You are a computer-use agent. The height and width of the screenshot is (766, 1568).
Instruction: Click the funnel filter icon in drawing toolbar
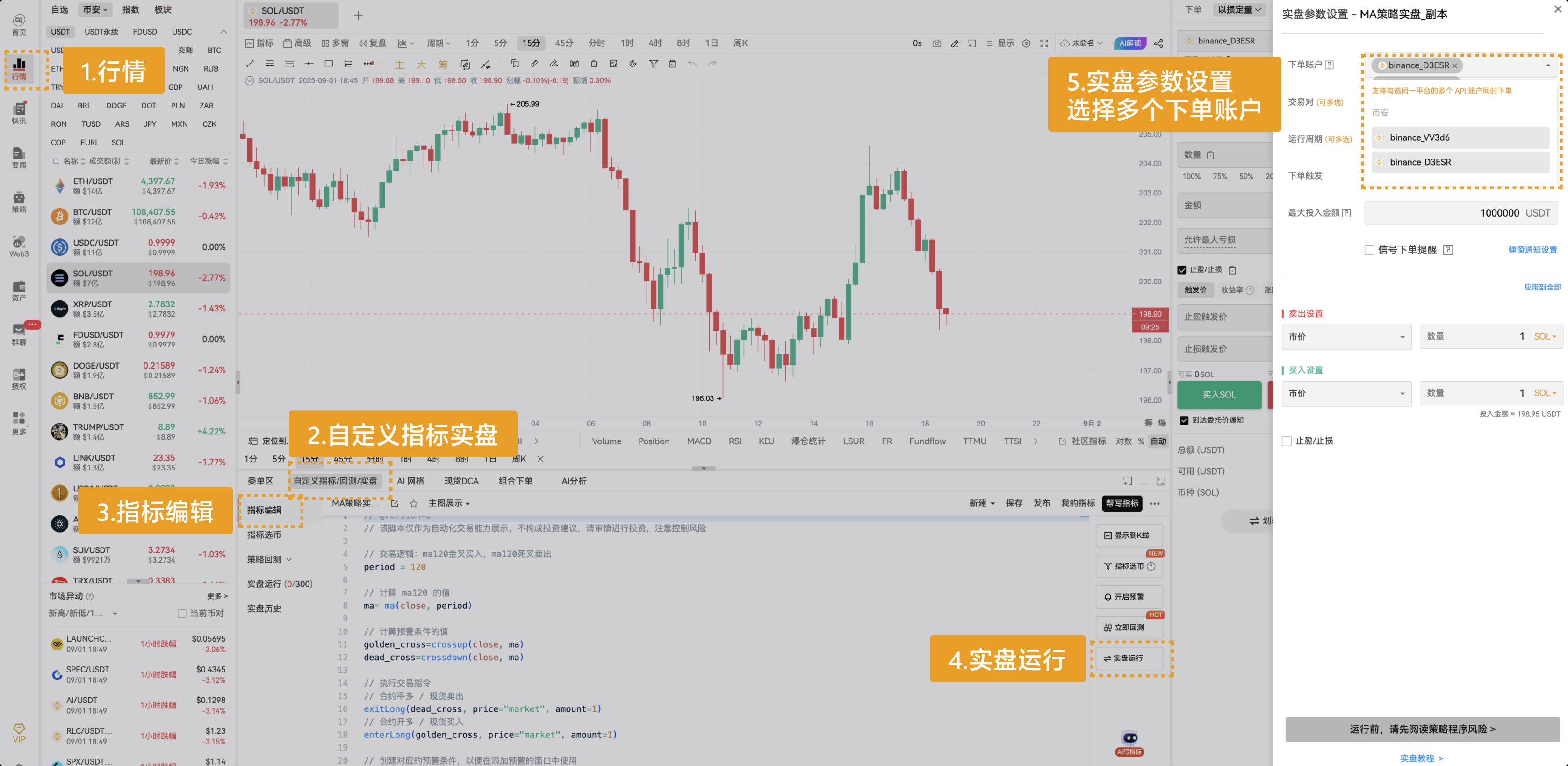pos(653,64)
